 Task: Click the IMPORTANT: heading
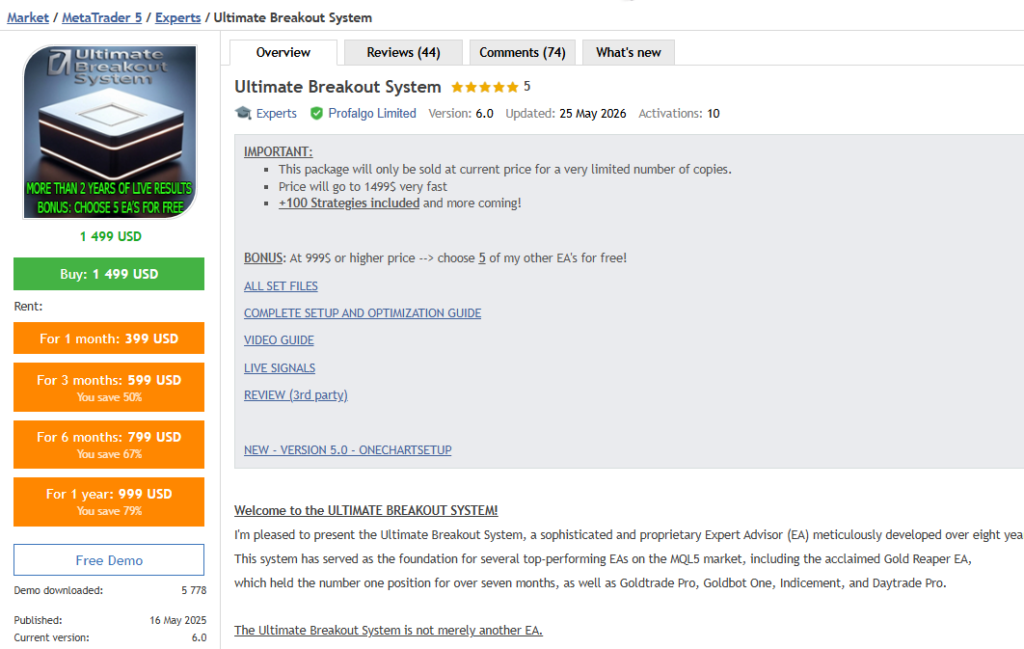pos(278,151)
